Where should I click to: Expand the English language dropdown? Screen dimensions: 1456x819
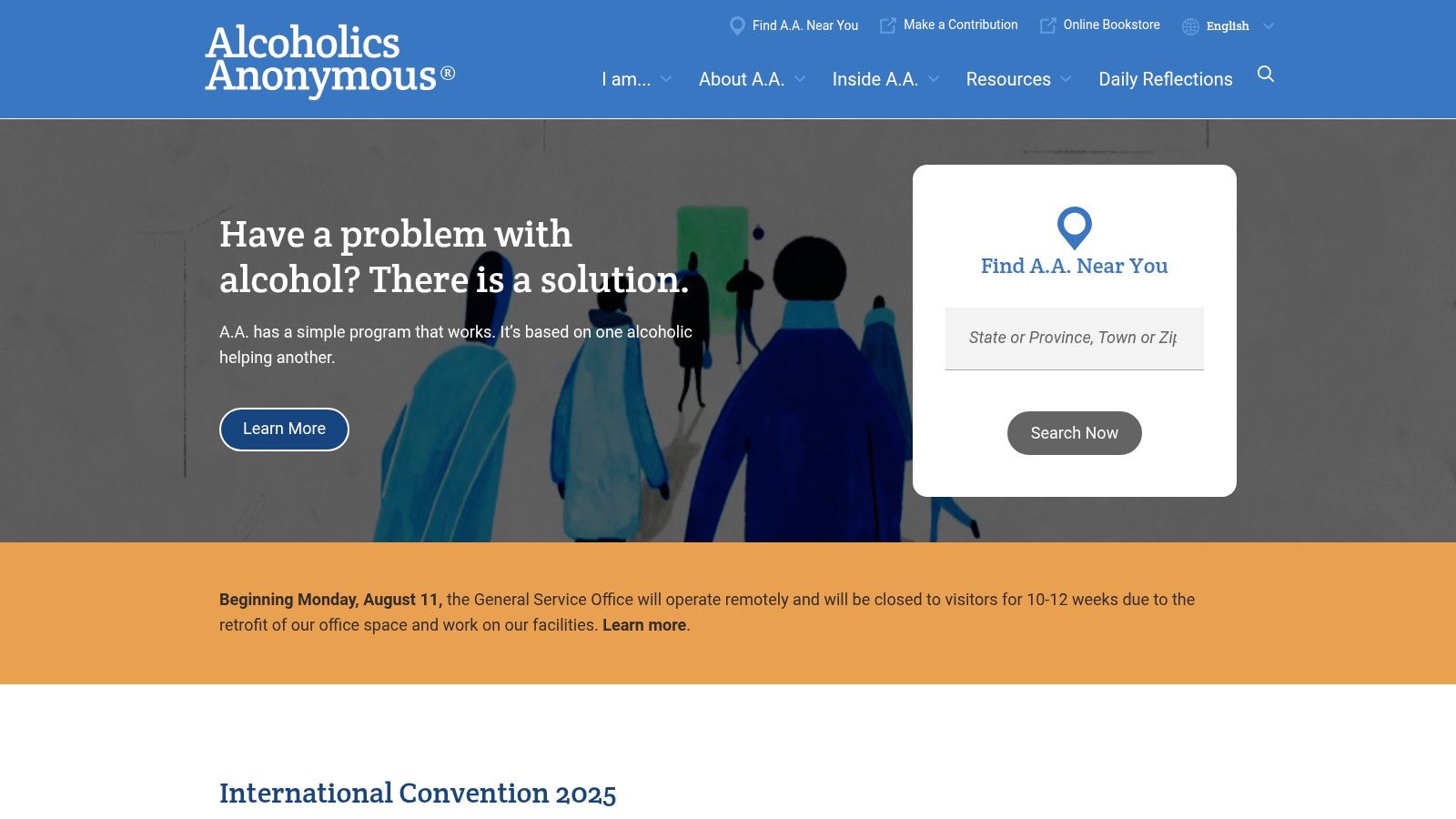click(1269, 26)
